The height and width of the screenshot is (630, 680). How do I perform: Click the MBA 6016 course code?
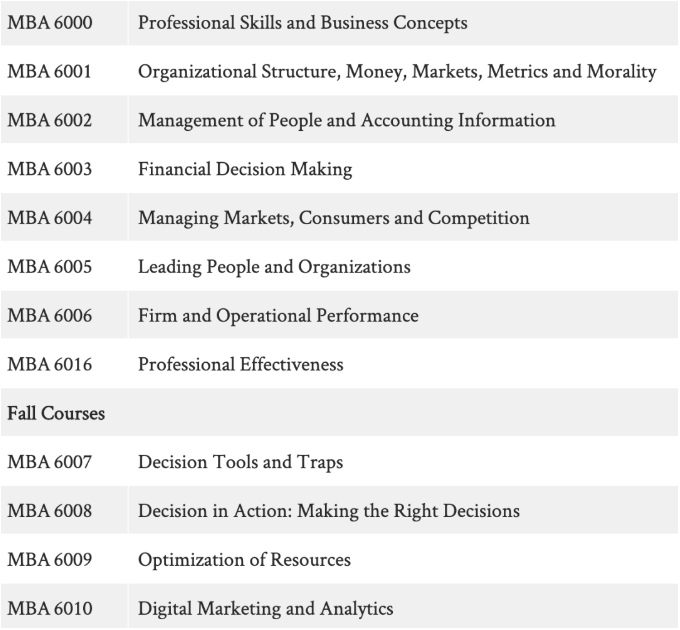click(50, 364)
